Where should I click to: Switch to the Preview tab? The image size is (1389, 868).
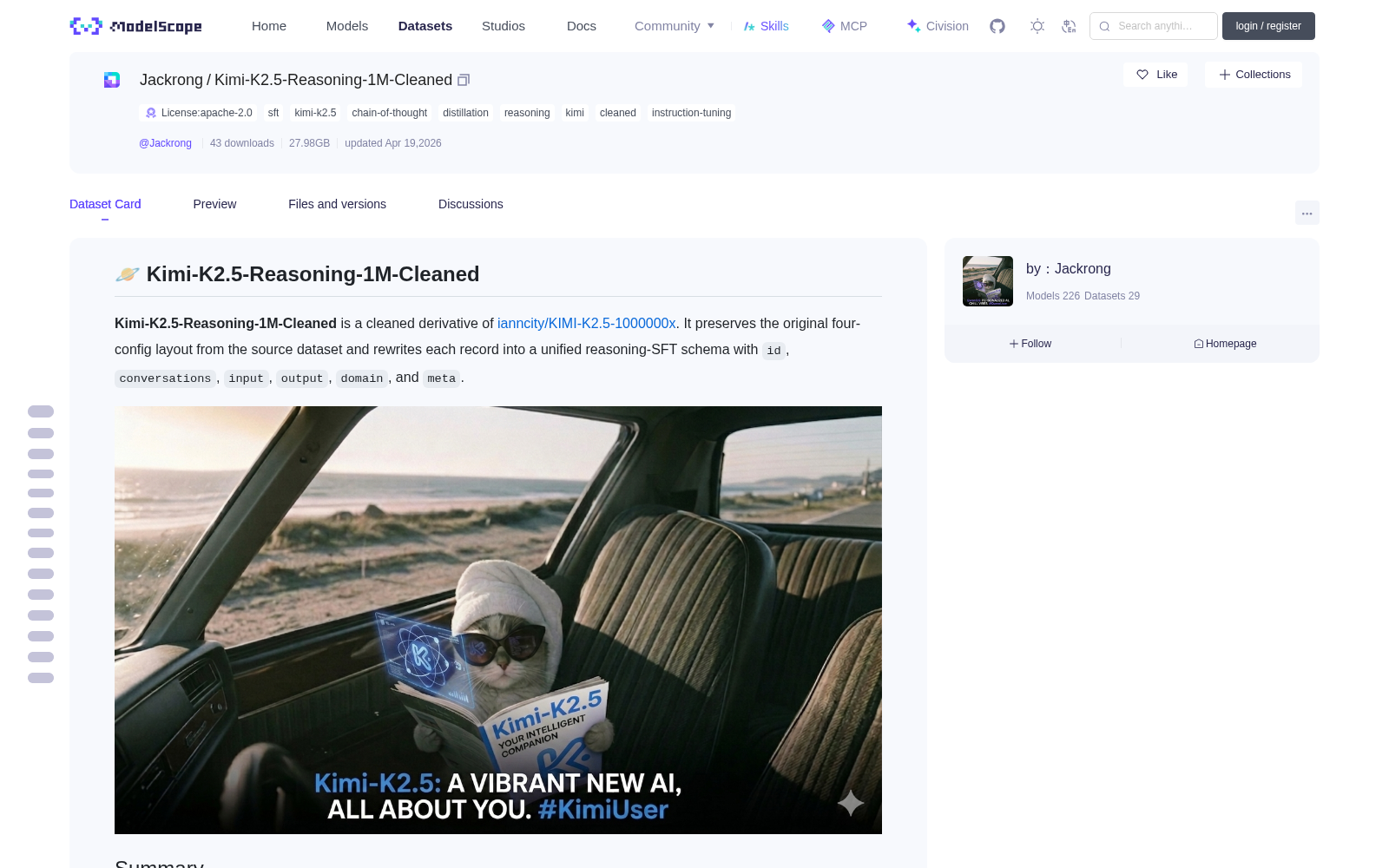(x=214, y=204)
